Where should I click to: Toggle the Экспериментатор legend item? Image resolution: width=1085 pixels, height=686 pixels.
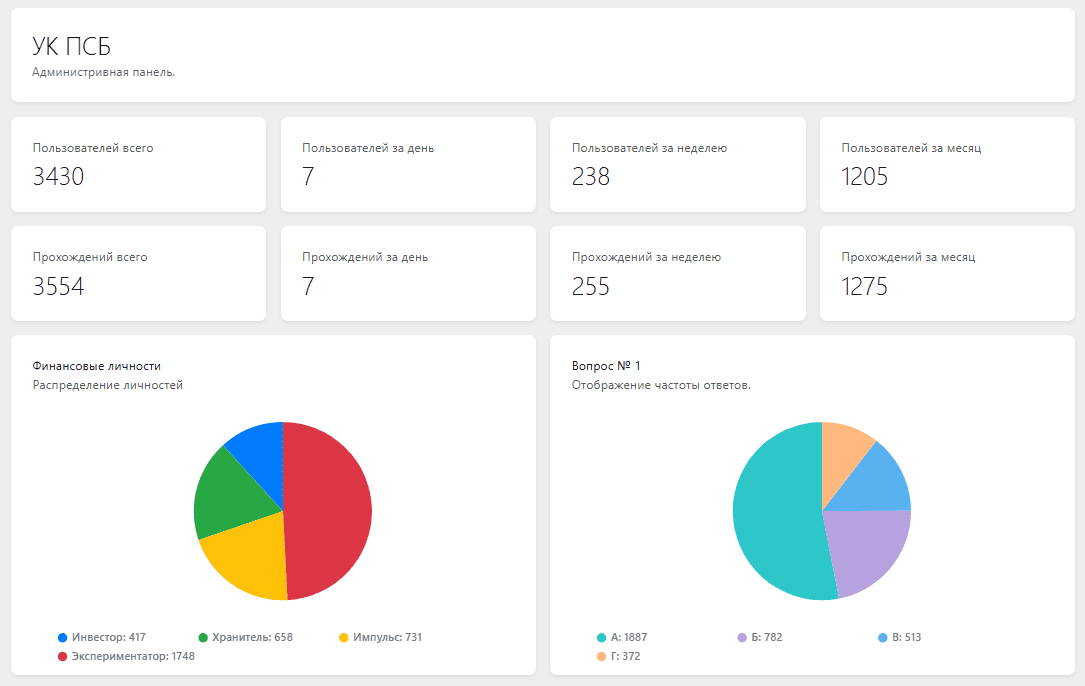pyautogui.click(x=125, y=656)
